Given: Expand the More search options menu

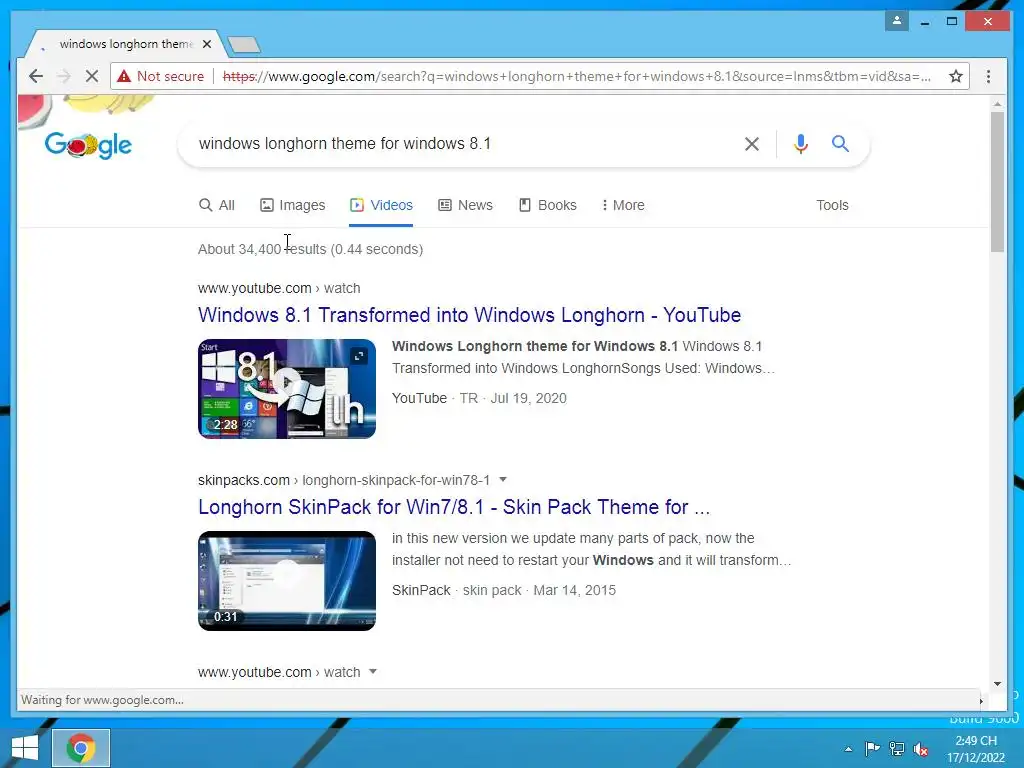Looking at the screenshot, I should tap(623, 205).
